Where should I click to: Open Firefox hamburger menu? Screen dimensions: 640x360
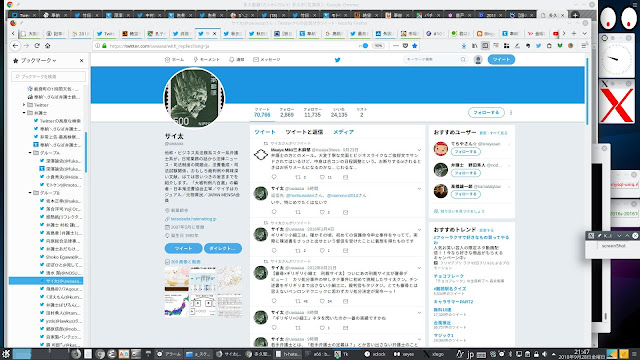click(x=584, y=46)
